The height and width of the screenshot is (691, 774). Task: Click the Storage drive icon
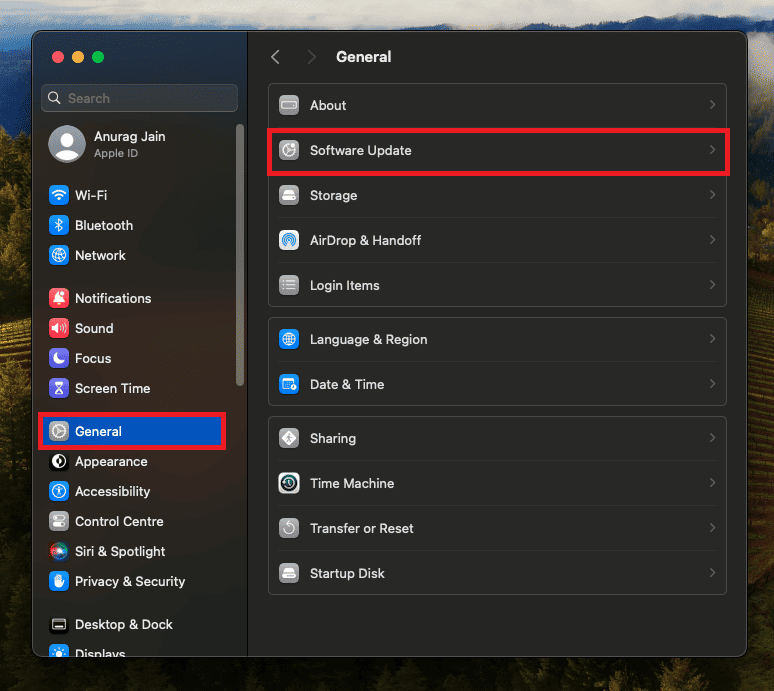289,195
